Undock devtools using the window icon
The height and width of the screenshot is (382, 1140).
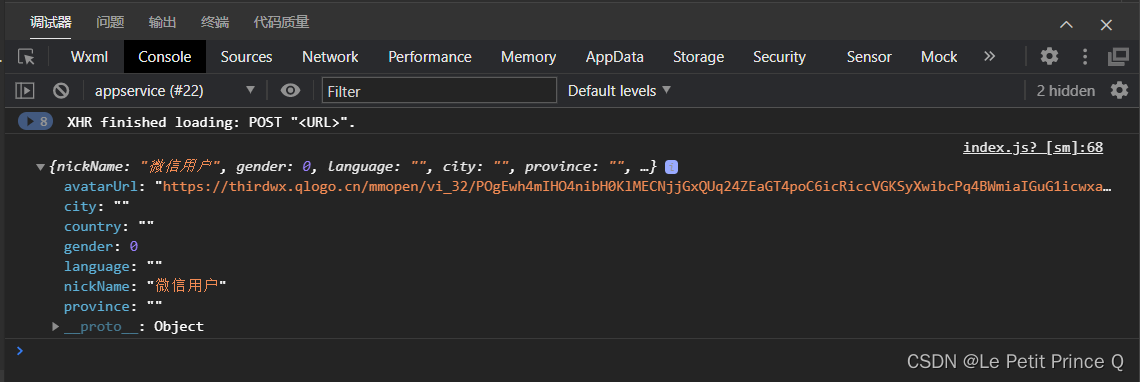pos(1118,57)
